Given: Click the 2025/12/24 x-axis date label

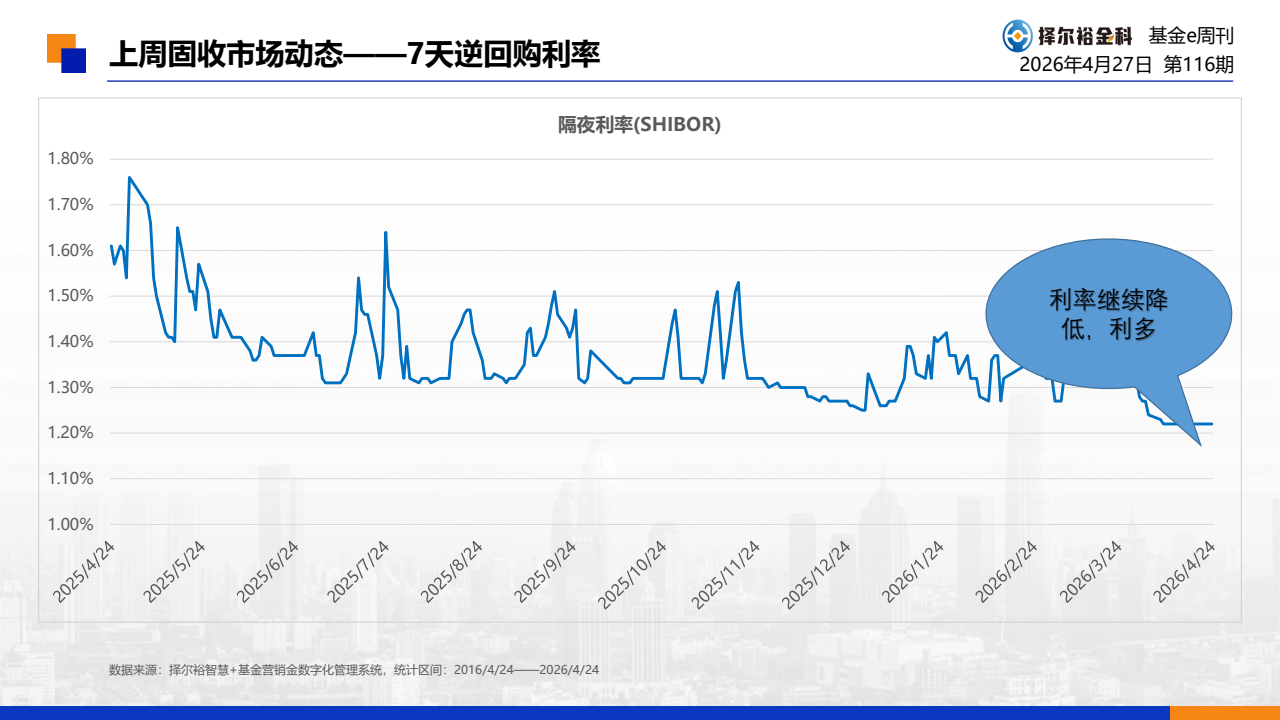Looking at the screenshot, I should pyautogui.click(x=817, y=573).
